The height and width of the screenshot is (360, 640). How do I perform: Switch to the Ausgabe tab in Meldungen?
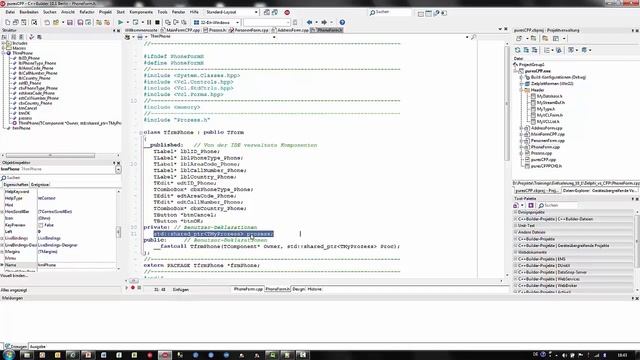[38, 347]
